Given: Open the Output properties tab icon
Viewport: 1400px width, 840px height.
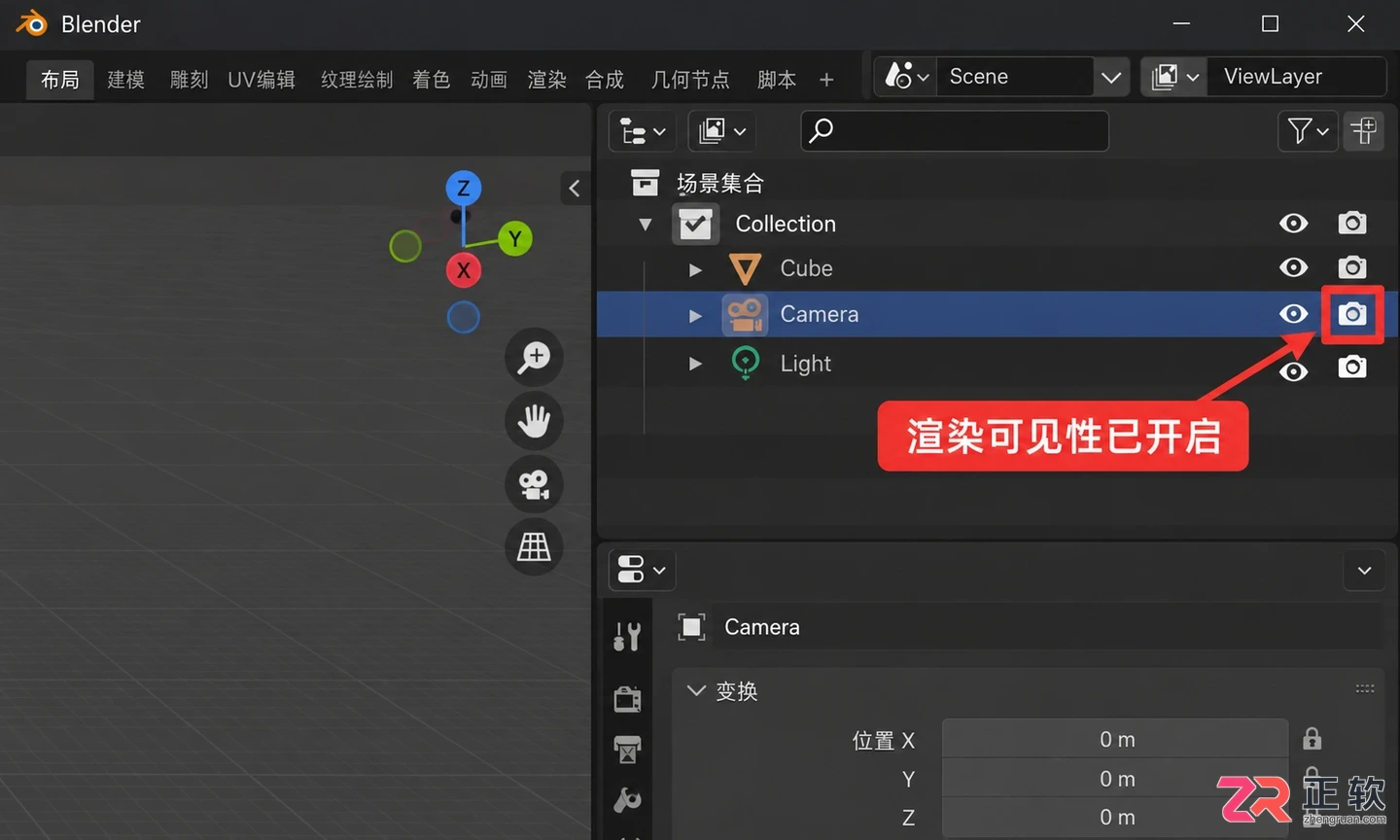Looking at the screenshot, I should [x=627, y=750].
